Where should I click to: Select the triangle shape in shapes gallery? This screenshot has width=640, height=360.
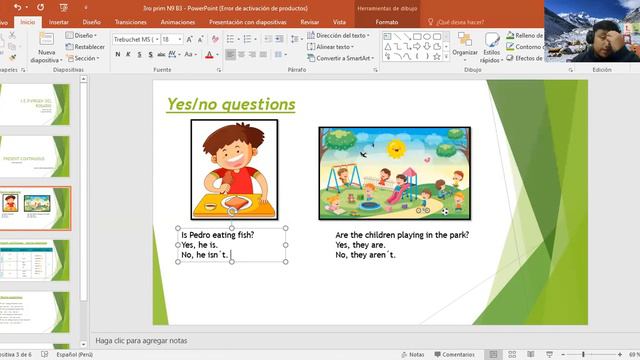(x=387, y=47)
